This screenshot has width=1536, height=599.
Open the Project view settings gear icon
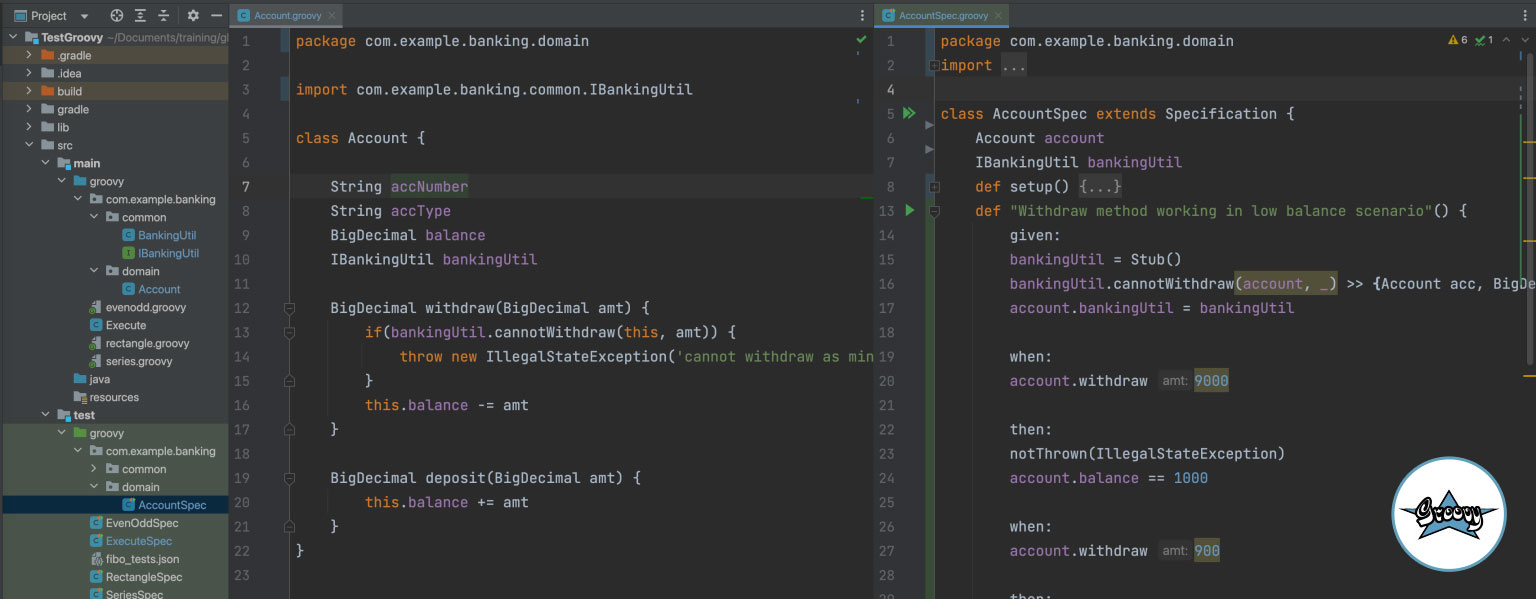(x=193, y=15)
